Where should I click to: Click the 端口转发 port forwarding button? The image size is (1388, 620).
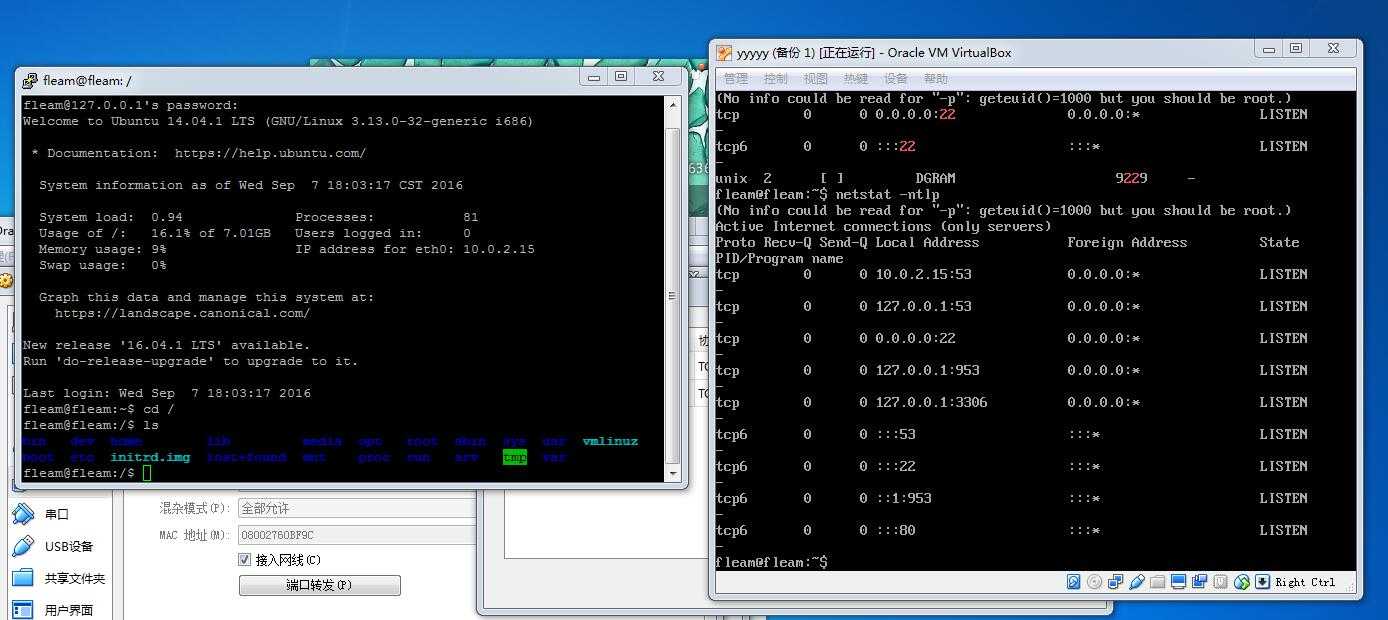319,585
